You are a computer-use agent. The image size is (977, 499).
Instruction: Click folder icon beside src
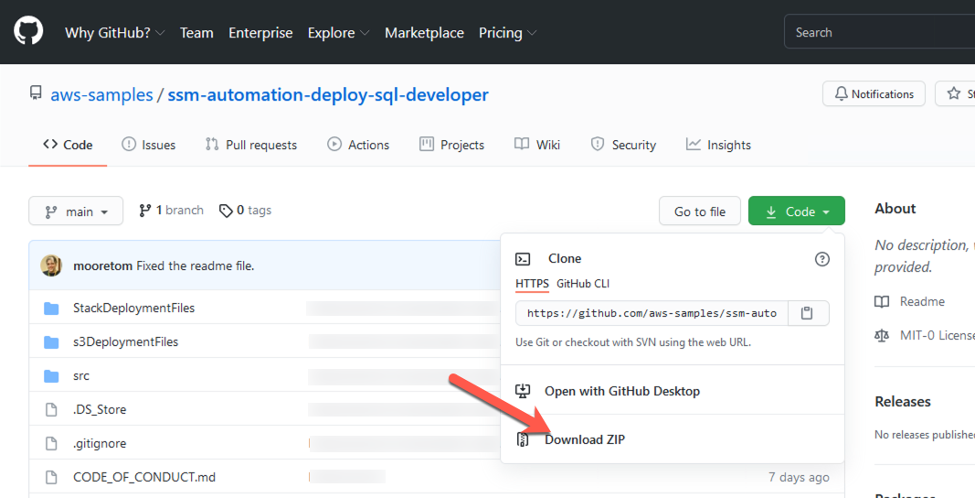point(52,376)
